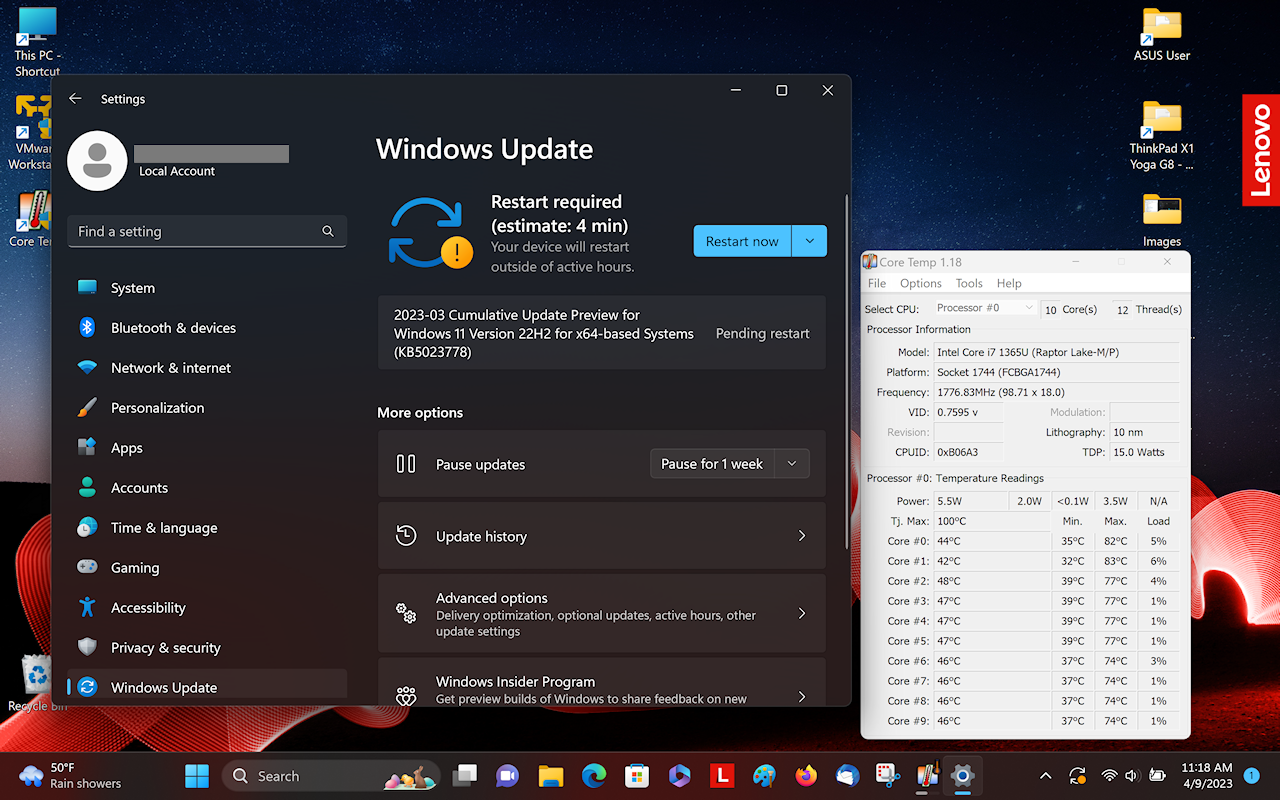1280x800 pixels.
Task: Open Snipping Tool from taskbar
Action: [886, 776]
